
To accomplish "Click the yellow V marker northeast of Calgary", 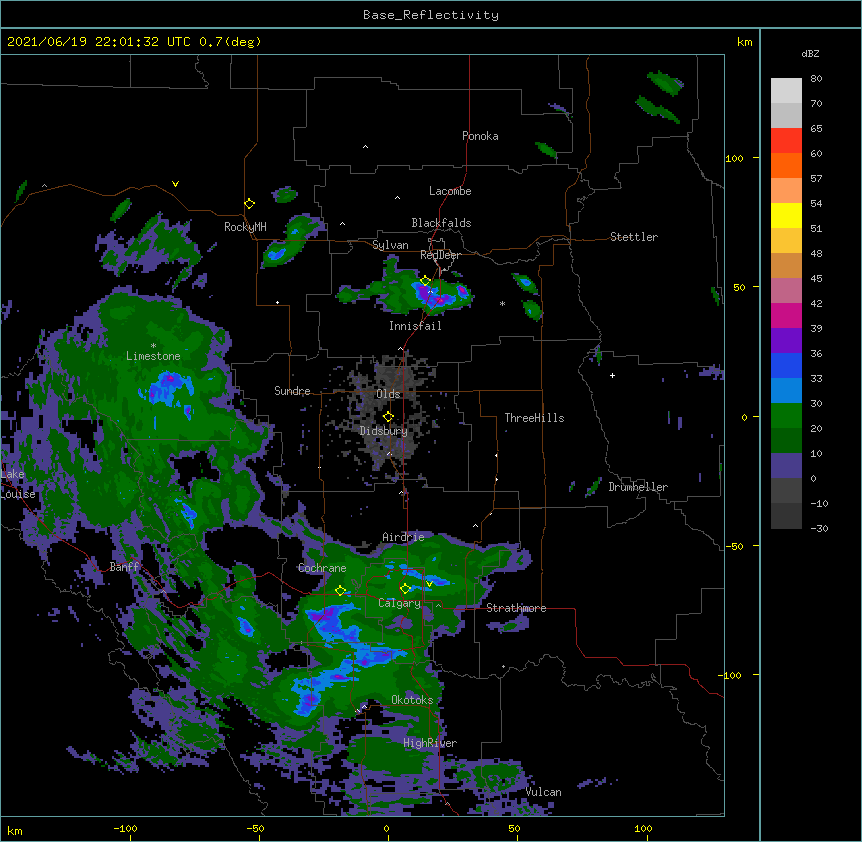I will tap(429, 584).
